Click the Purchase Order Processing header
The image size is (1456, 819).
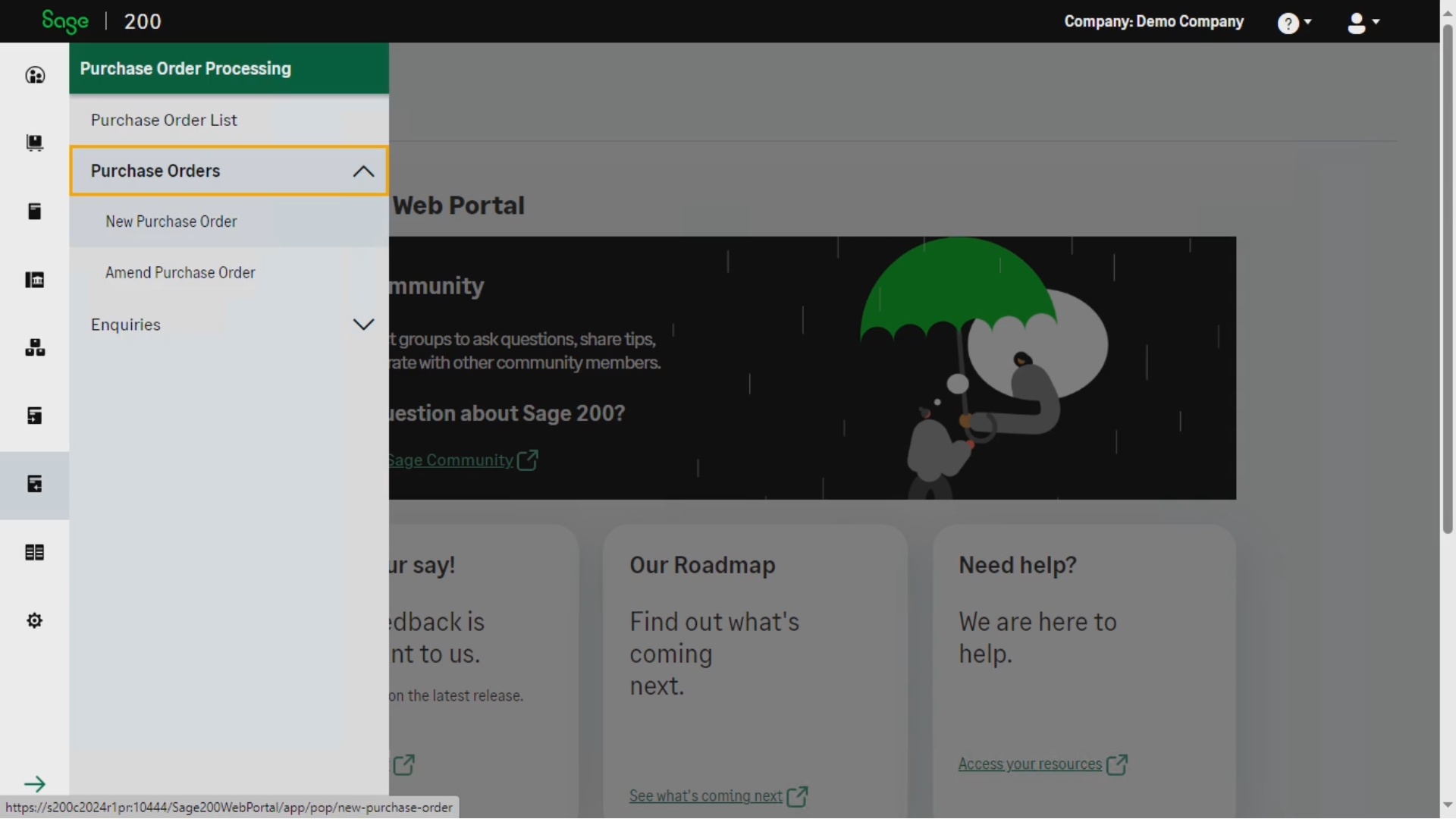click(229, 68)
